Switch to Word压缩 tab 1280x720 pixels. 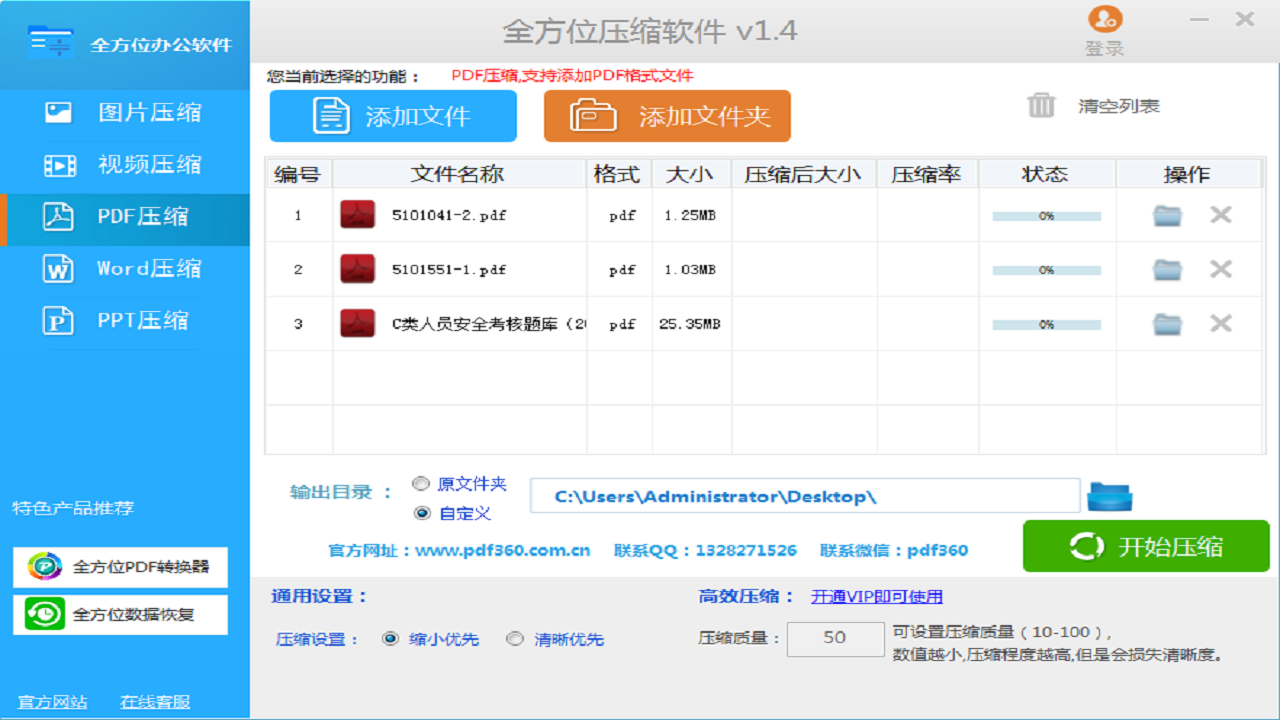[x=125, y=268]
